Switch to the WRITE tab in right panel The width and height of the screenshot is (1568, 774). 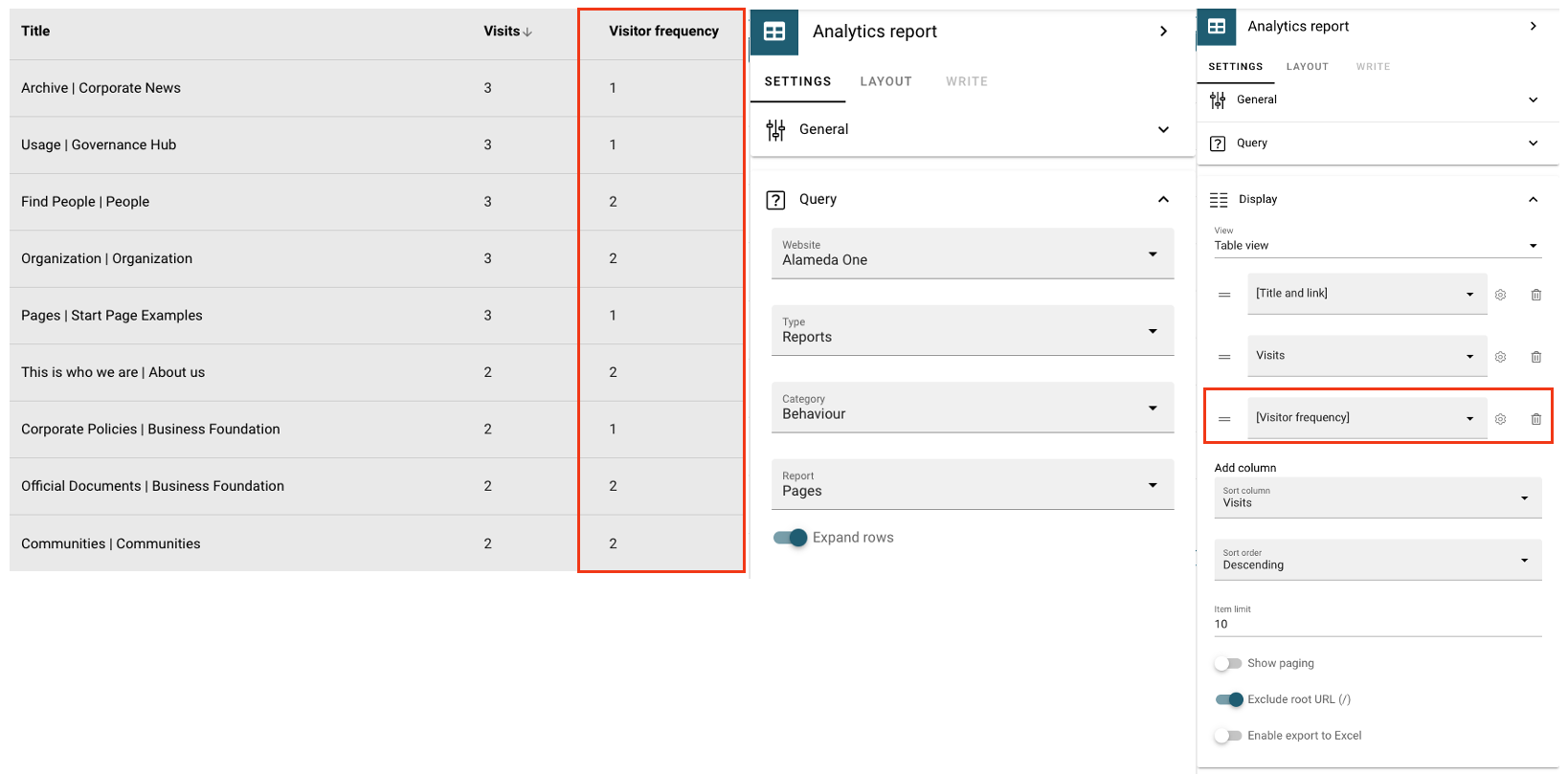1373,67
